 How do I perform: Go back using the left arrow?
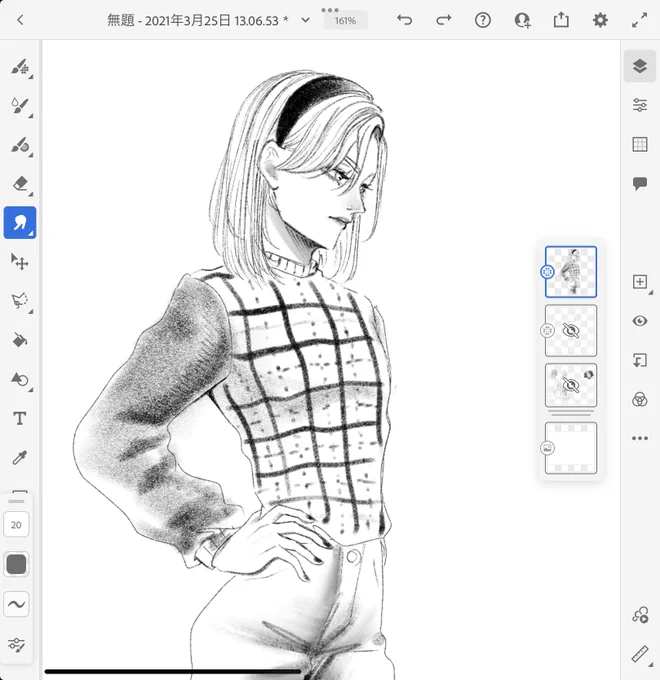(20, 20)
